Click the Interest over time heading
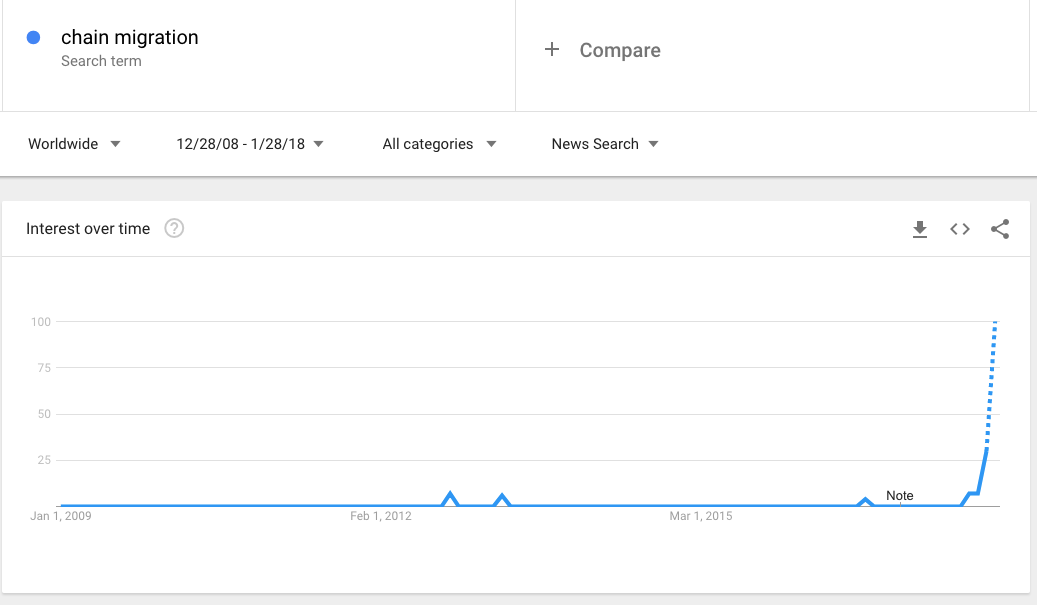 pos(88,229)
